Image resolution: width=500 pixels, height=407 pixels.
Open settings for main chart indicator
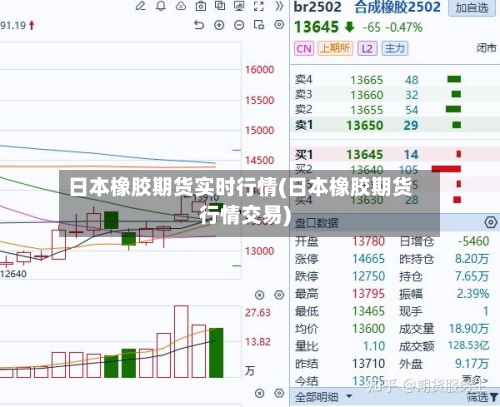pyautogui.click(x=279, y=295)
